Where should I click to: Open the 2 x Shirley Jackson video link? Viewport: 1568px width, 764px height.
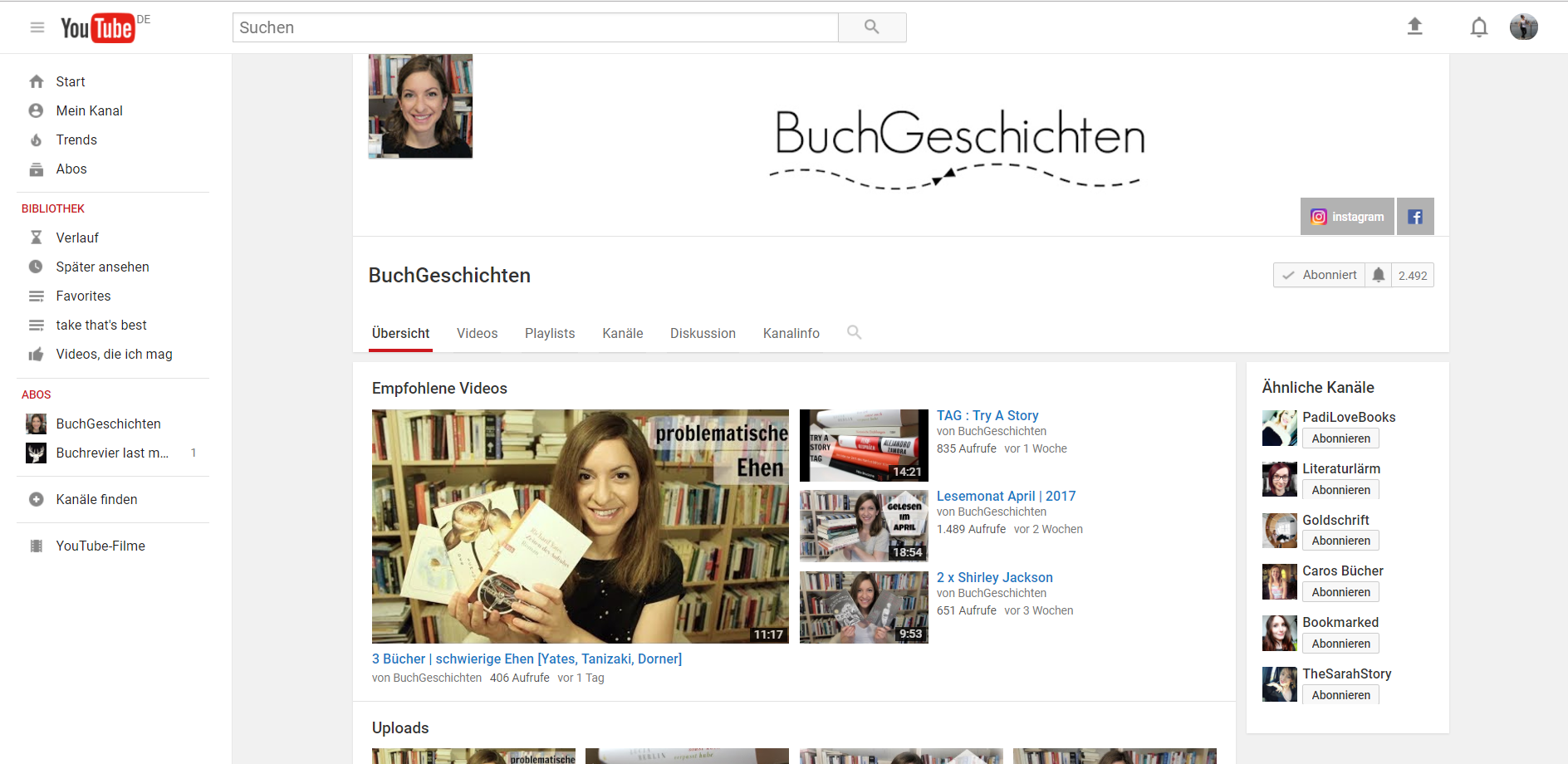tap(994, 577)
